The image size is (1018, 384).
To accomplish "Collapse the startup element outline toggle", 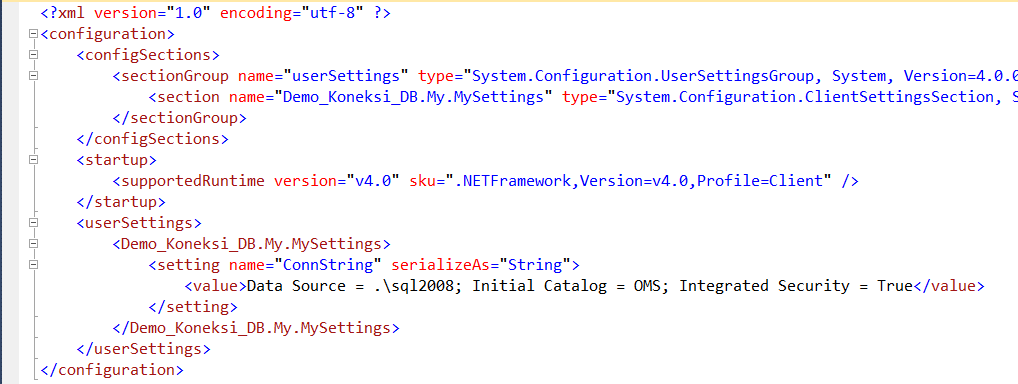I will pyautogui.click(x=34, y=160).
